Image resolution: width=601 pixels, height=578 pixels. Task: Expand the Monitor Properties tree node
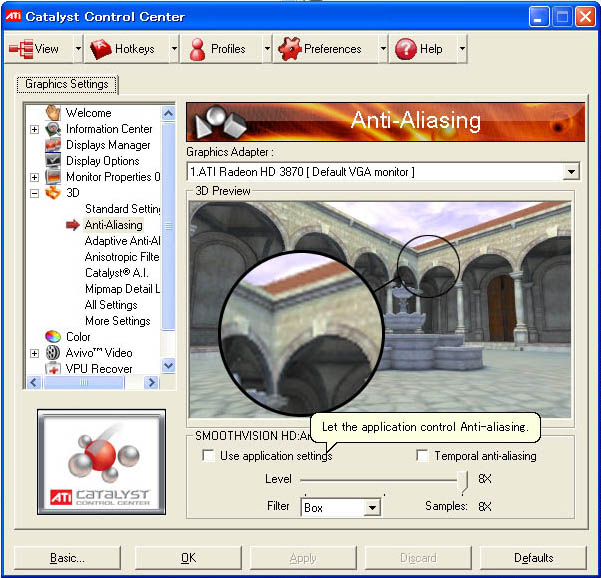pyautogui.click(x=34, y=177)
